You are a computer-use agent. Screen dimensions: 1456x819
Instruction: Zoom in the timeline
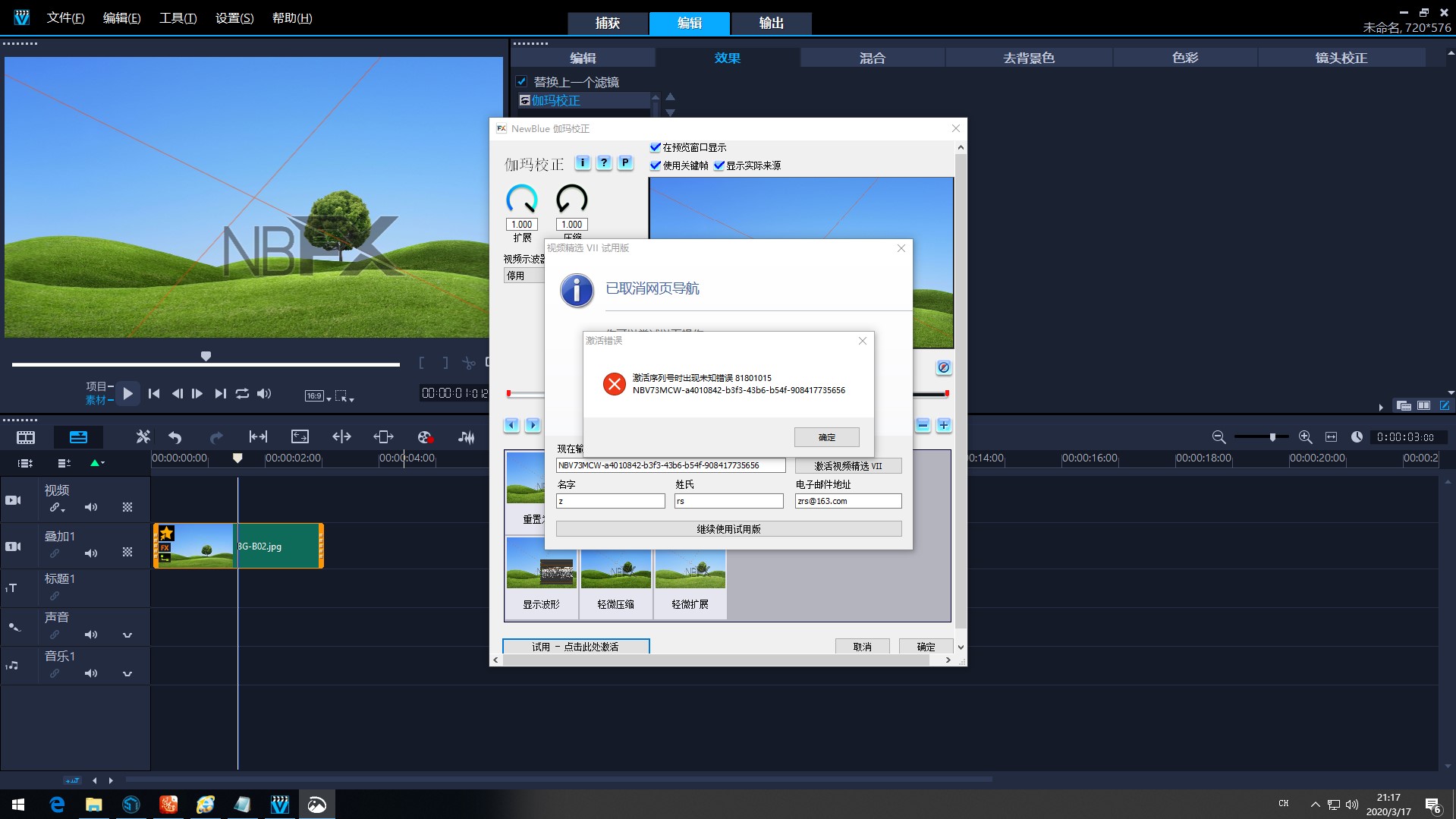coord(1305,437)
